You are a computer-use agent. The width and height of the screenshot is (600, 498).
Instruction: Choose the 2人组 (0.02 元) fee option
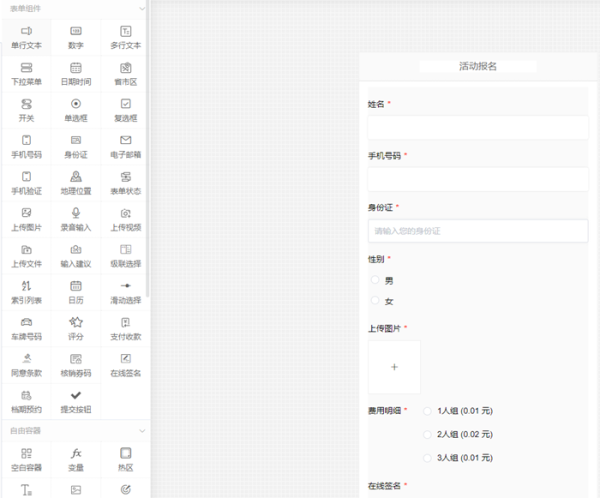(427, 434)
